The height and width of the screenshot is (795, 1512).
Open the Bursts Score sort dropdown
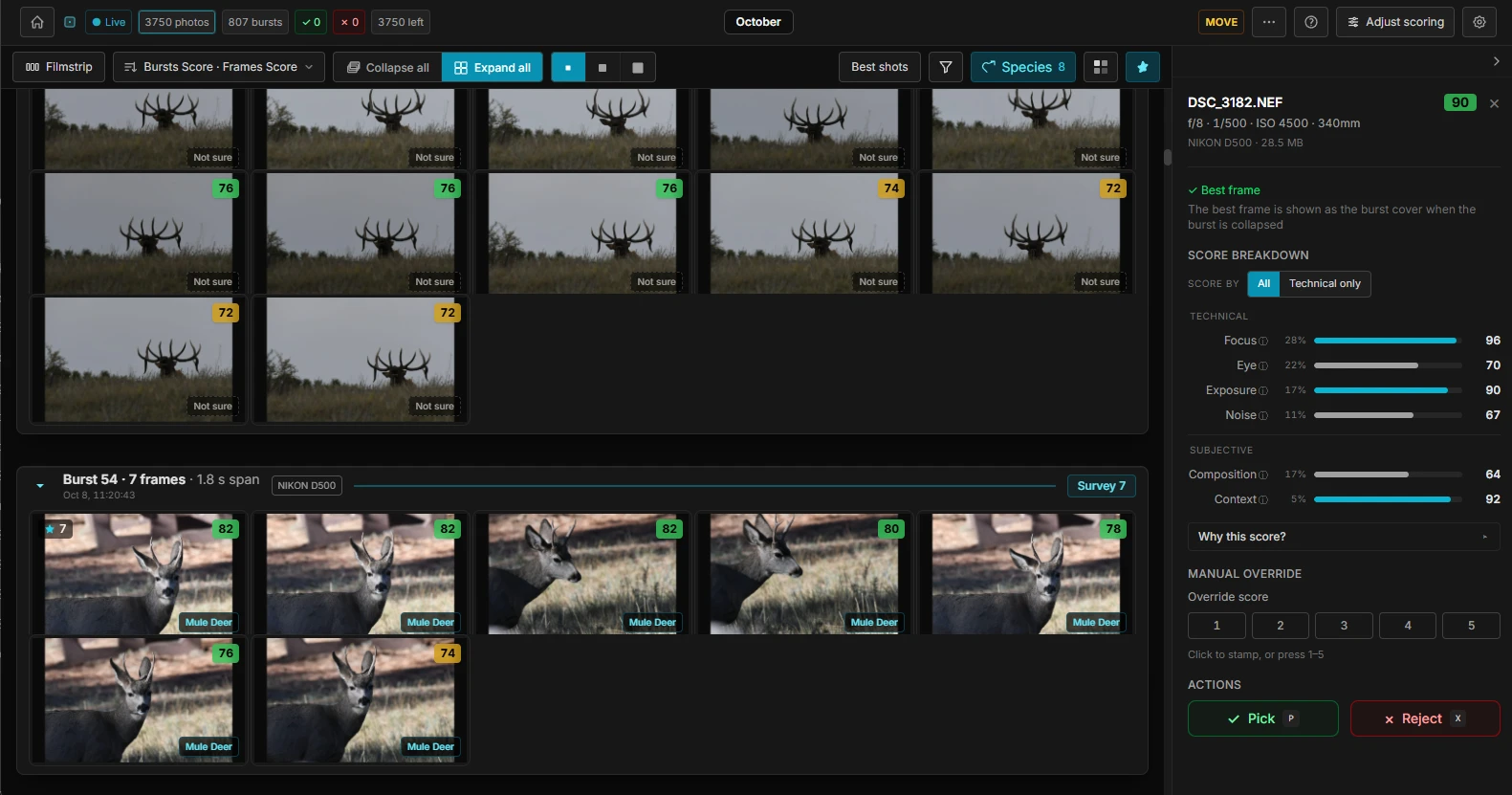tap(219, 67)
